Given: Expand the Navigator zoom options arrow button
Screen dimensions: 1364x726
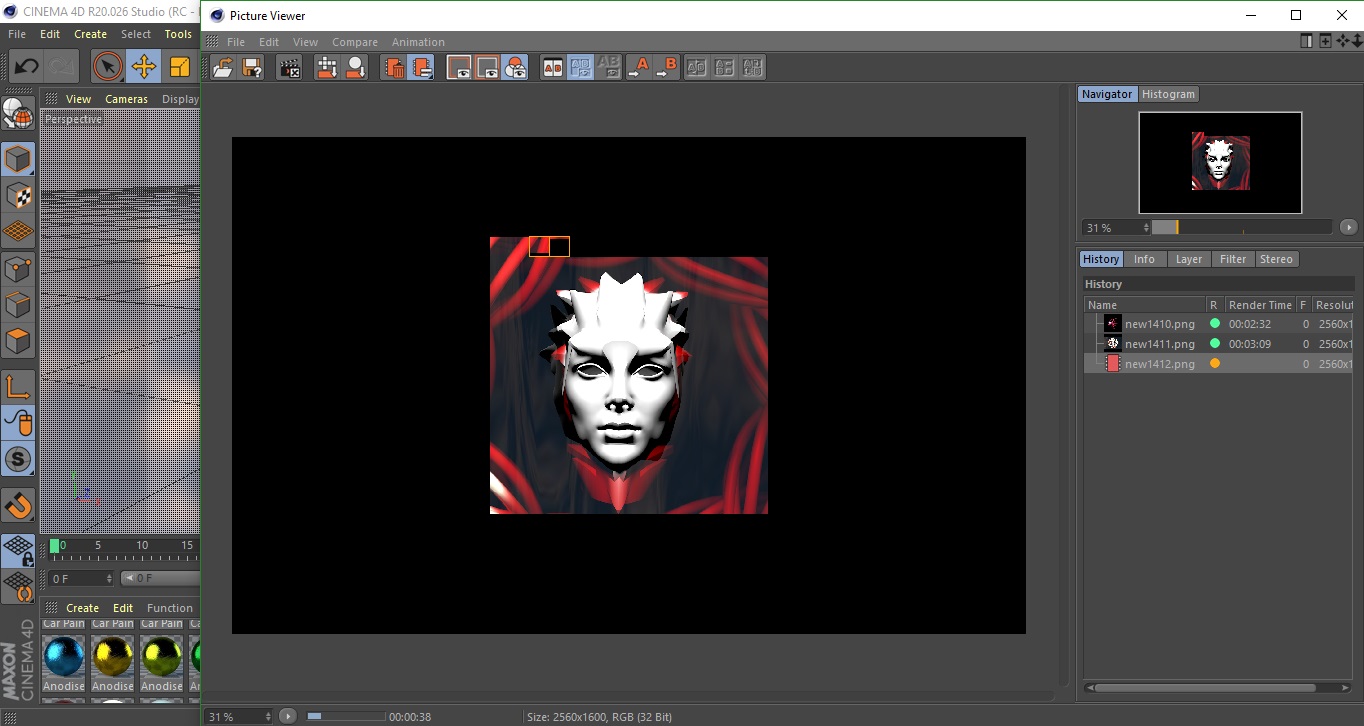Looking at the screenshot, I should coord(1348,227).
